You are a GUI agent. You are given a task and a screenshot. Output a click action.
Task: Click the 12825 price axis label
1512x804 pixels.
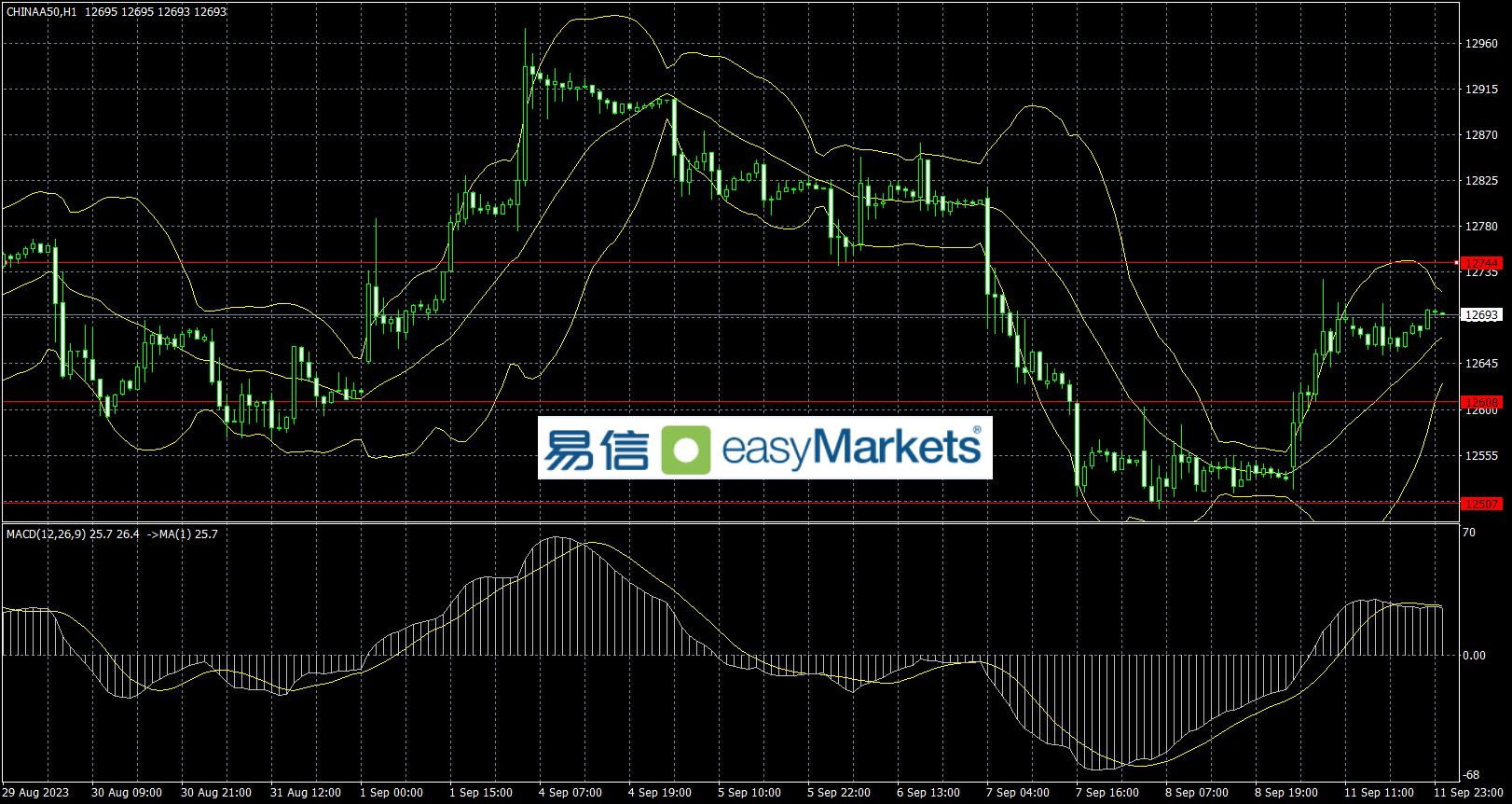point(1481,181)
